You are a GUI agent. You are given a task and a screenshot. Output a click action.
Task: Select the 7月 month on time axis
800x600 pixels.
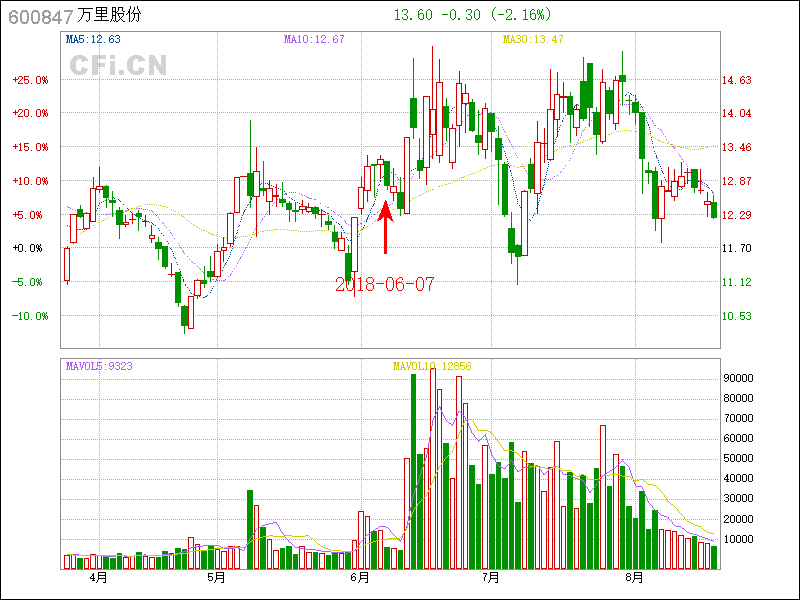pos(490,578)
